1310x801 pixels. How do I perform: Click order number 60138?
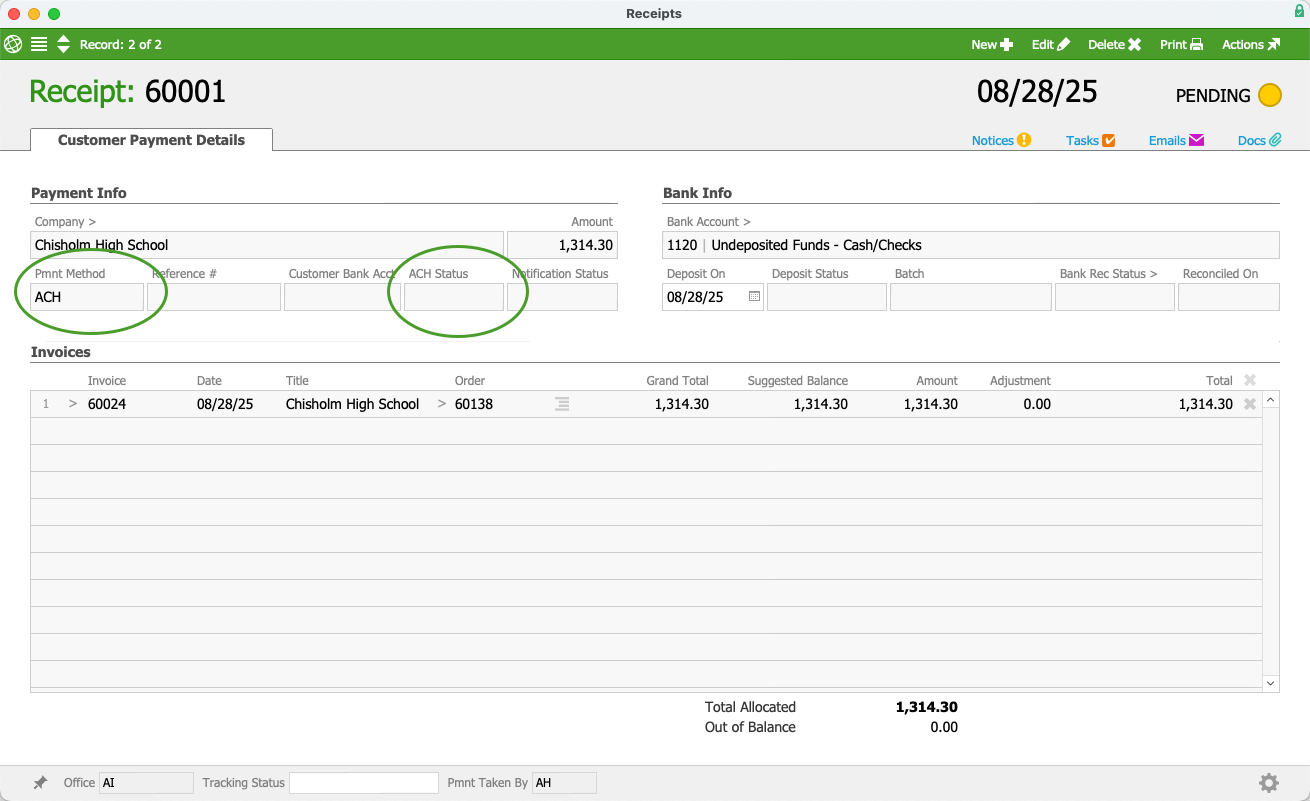(x=474, y=404)
